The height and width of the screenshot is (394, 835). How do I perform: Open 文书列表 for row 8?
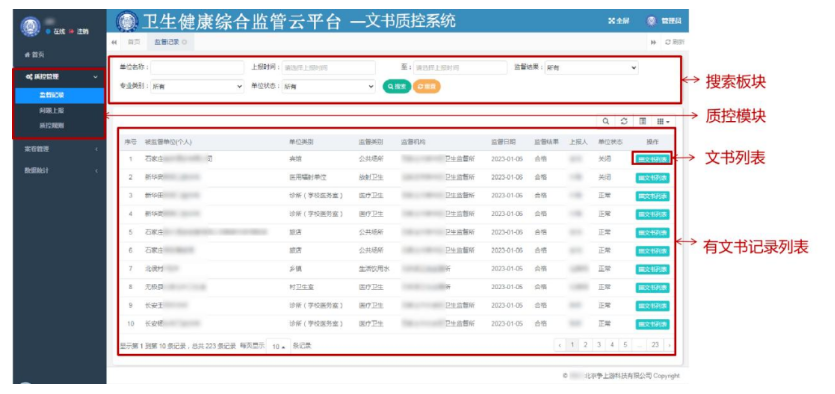click(x=652, y=288)
